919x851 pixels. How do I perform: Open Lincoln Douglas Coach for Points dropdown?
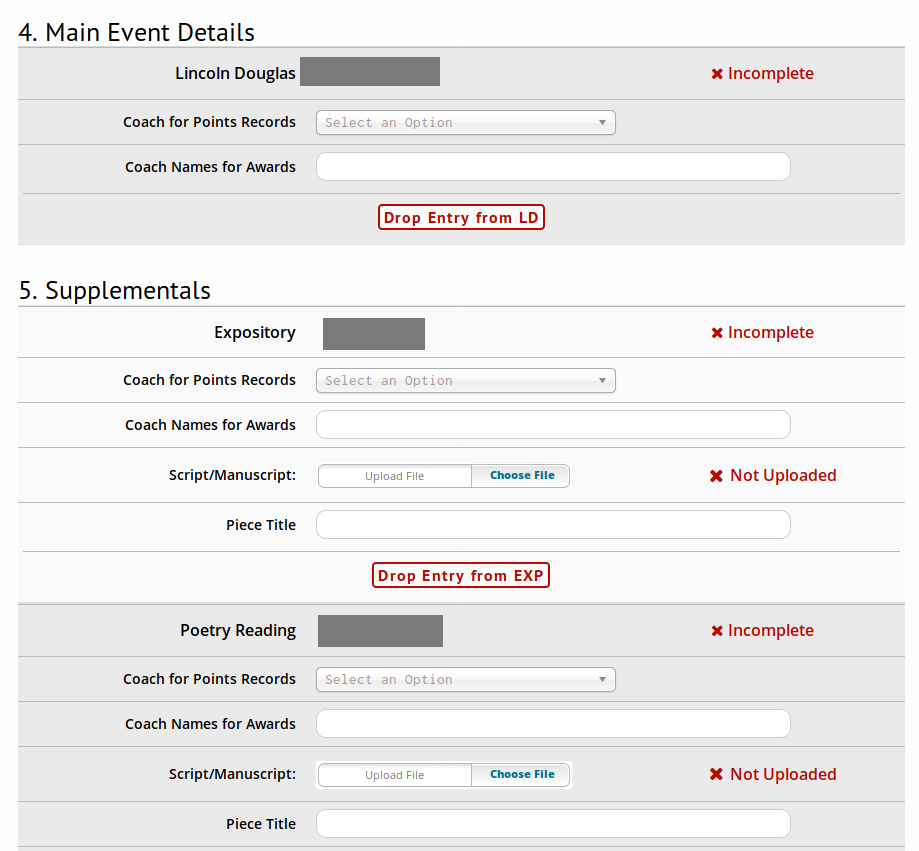tap(465, 123)
